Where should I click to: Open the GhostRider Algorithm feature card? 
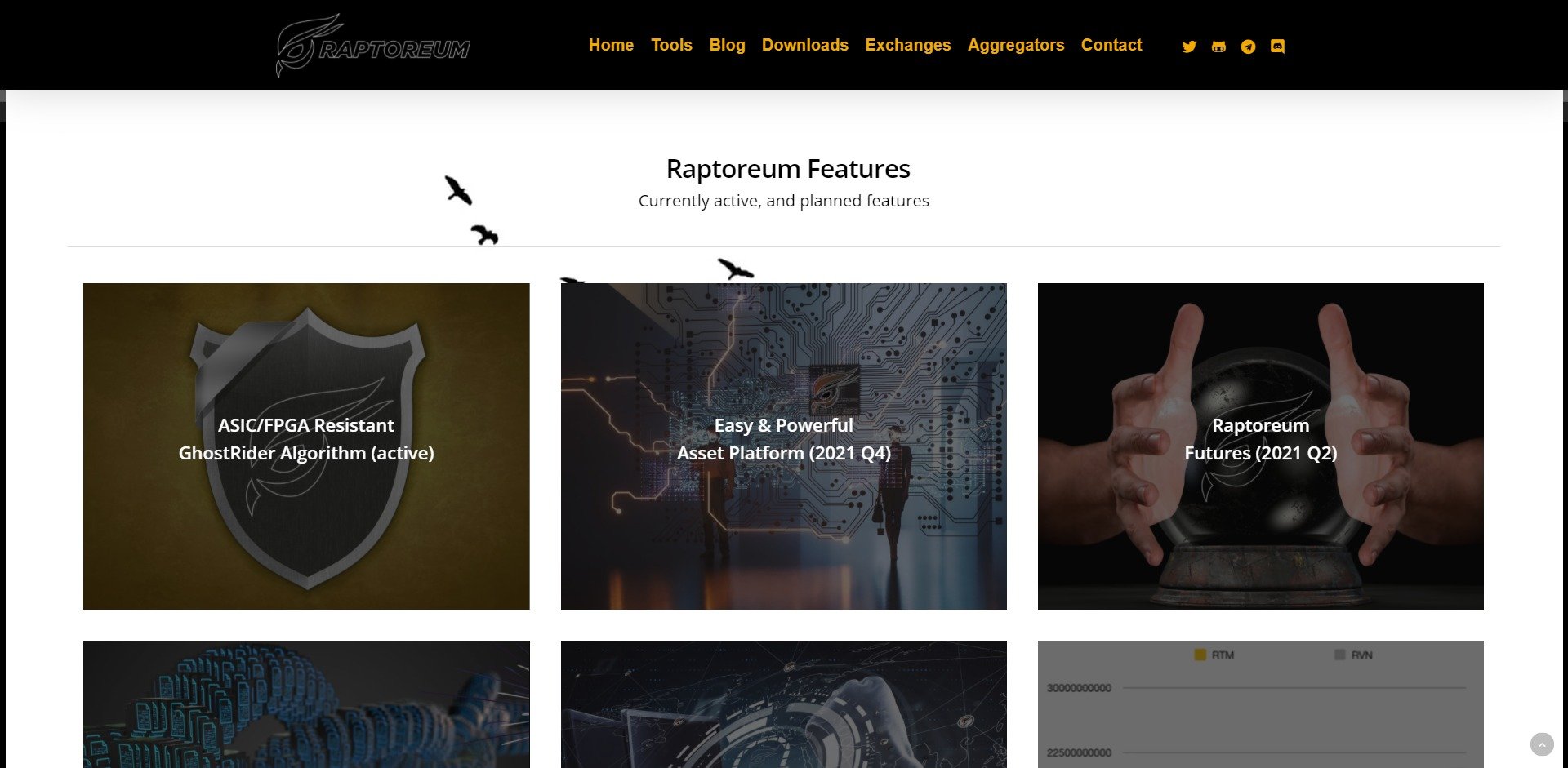(x=306, y=446)
